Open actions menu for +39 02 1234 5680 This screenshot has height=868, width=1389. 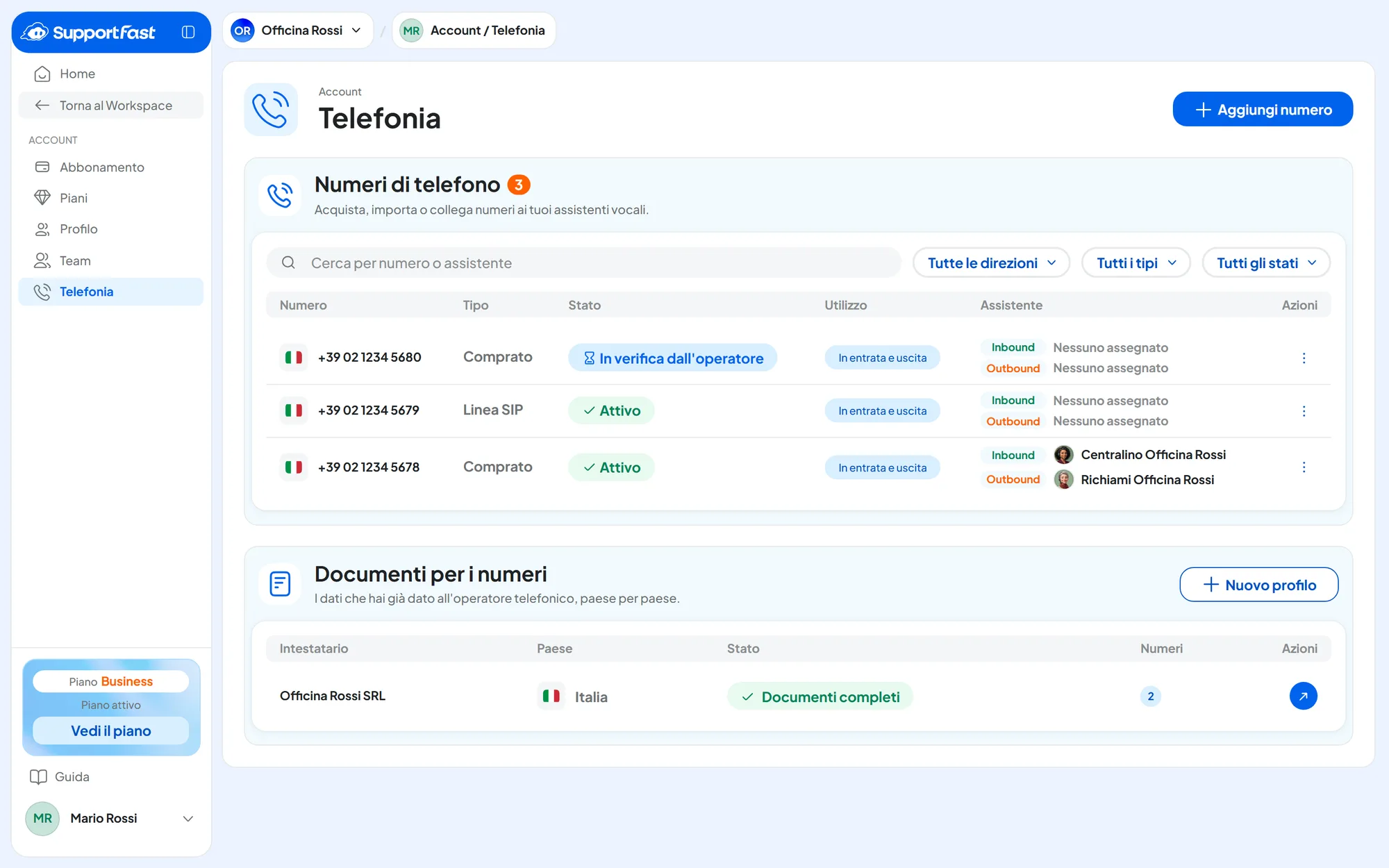pyautogui.click(x=1304, y=358)
